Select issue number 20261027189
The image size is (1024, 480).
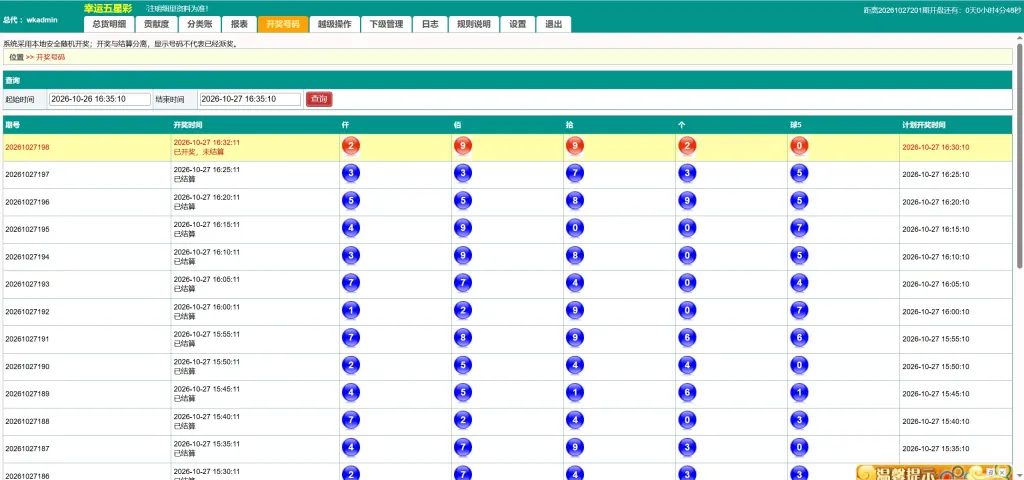click(27, 394)
